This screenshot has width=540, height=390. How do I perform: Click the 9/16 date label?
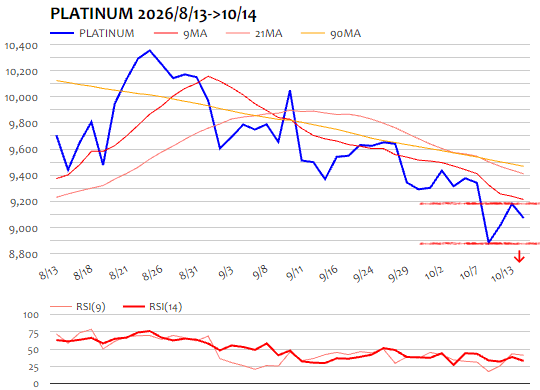(329, 274)
